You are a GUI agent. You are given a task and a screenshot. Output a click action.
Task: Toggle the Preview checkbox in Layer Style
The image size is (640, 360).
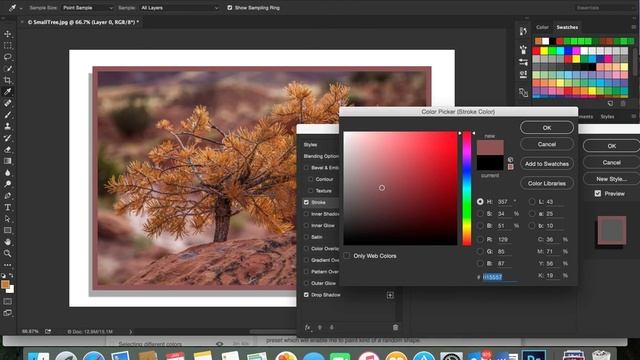598,193
